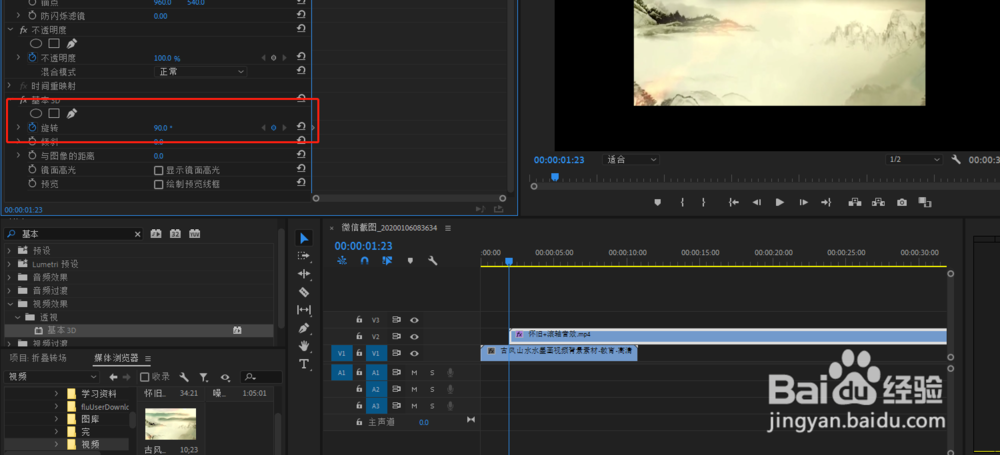This screenshot has width=1000, height=455.
Task: Open the zoom level dropdown 适合
Action: pyautogui.click(x=631, y=160)
